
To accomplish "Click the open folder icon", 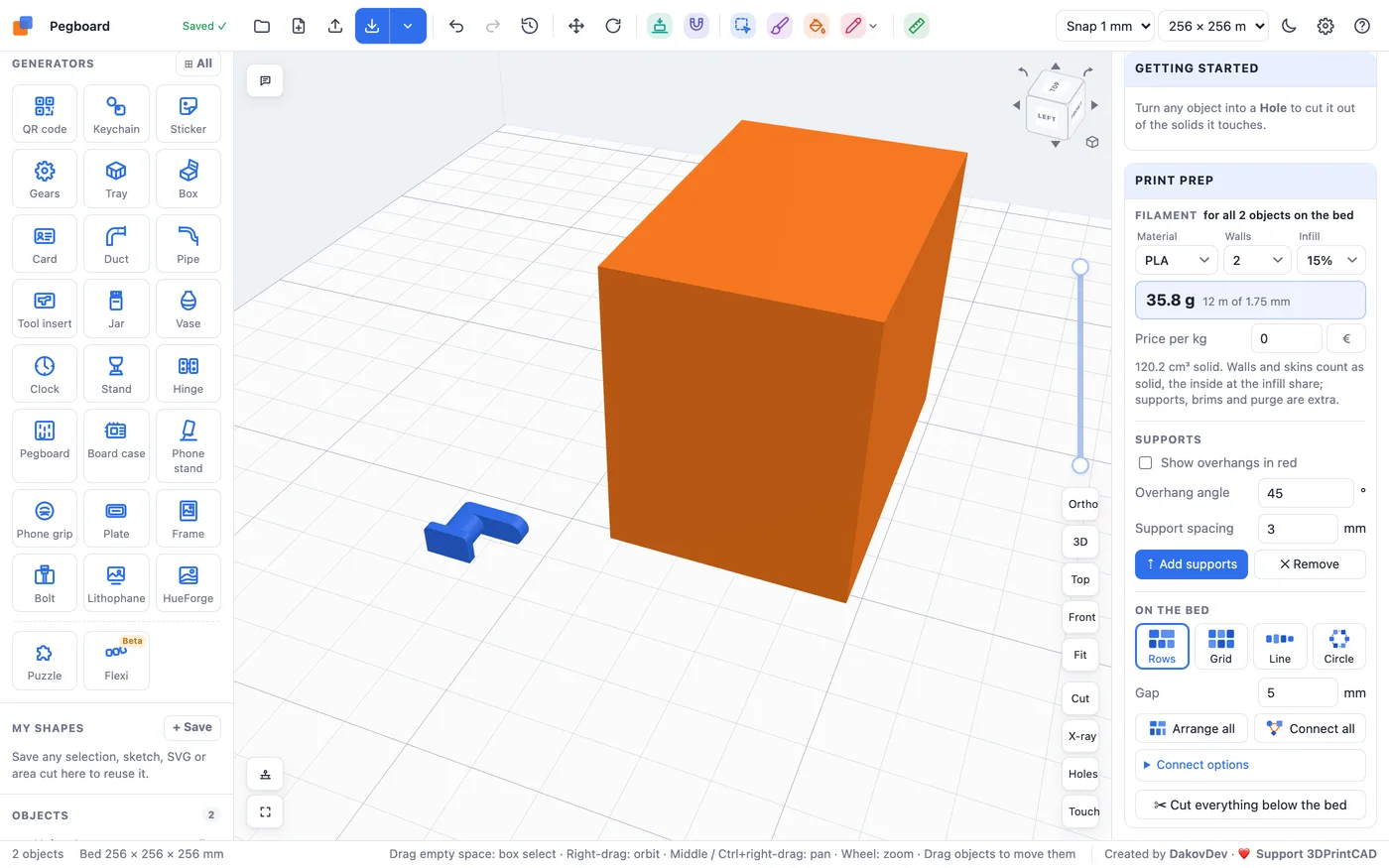I will (x=262, y=26).
